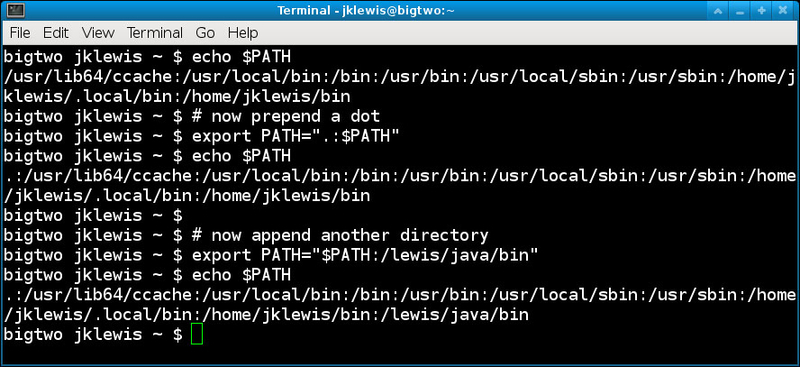
Task: Maximize the Terminal window with plus button
Action: tap(762, 10)
